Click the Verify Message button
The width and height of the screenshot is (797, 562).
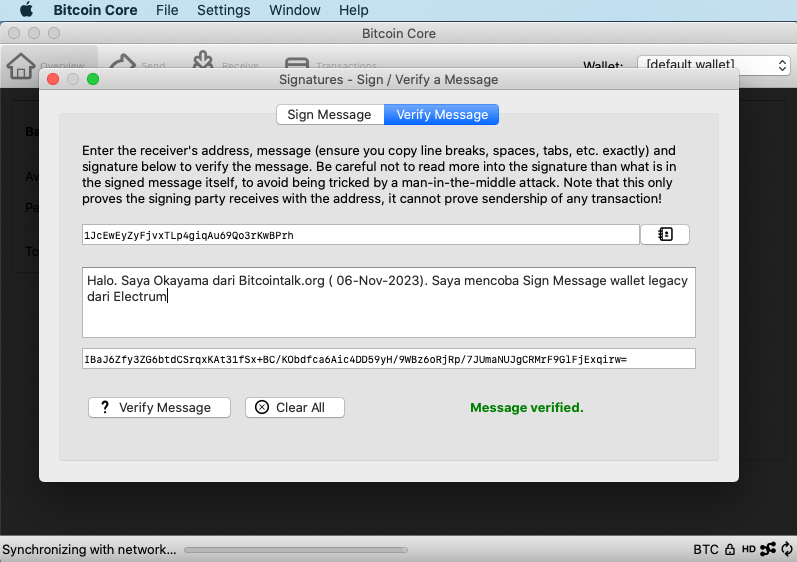coord(160,408)
